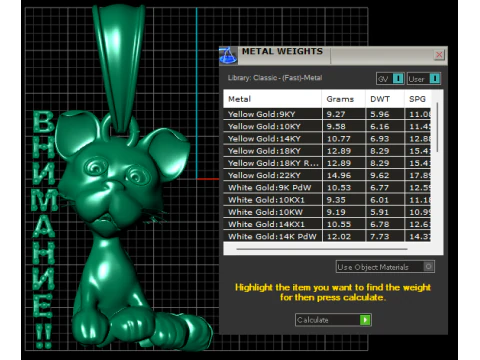The height and width of the screenshot is (360, 480).
Task: Click the 6.93 DWT value
Action: click(x=380, y=139)
